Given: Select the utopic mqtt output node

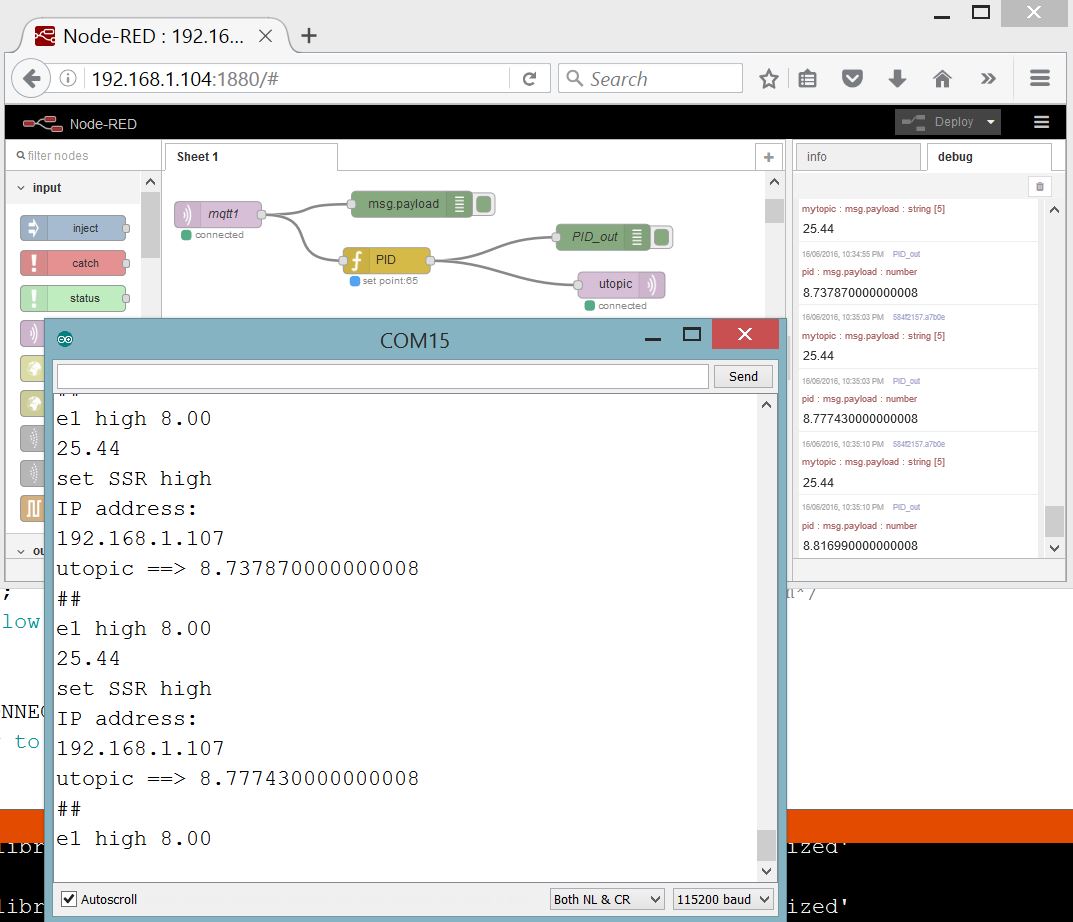Looking at the screenshot, I should 621,284.
